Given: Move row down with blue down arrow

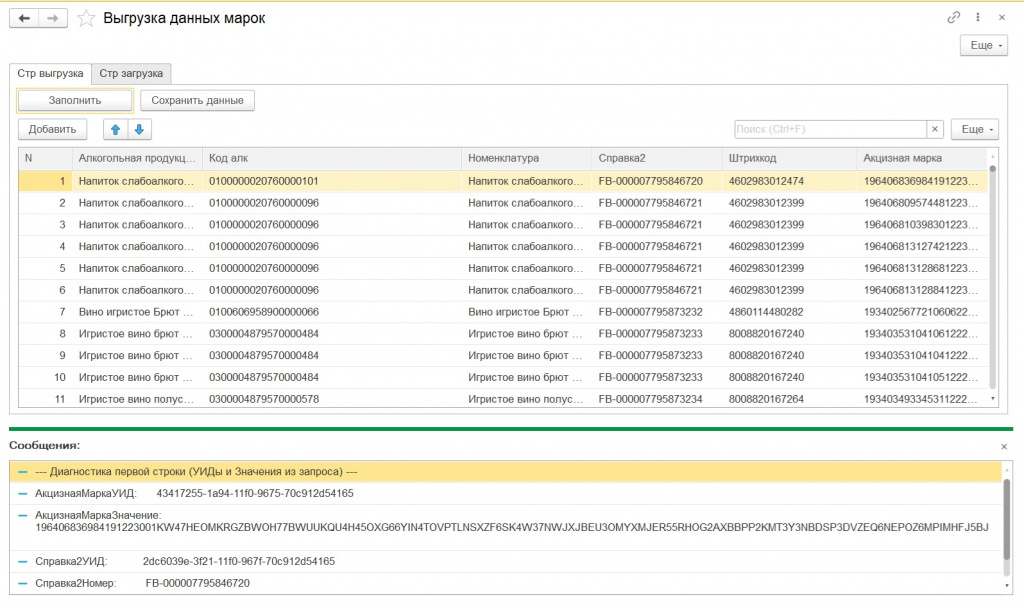Looking at the screenshot, I should [139, 129].
